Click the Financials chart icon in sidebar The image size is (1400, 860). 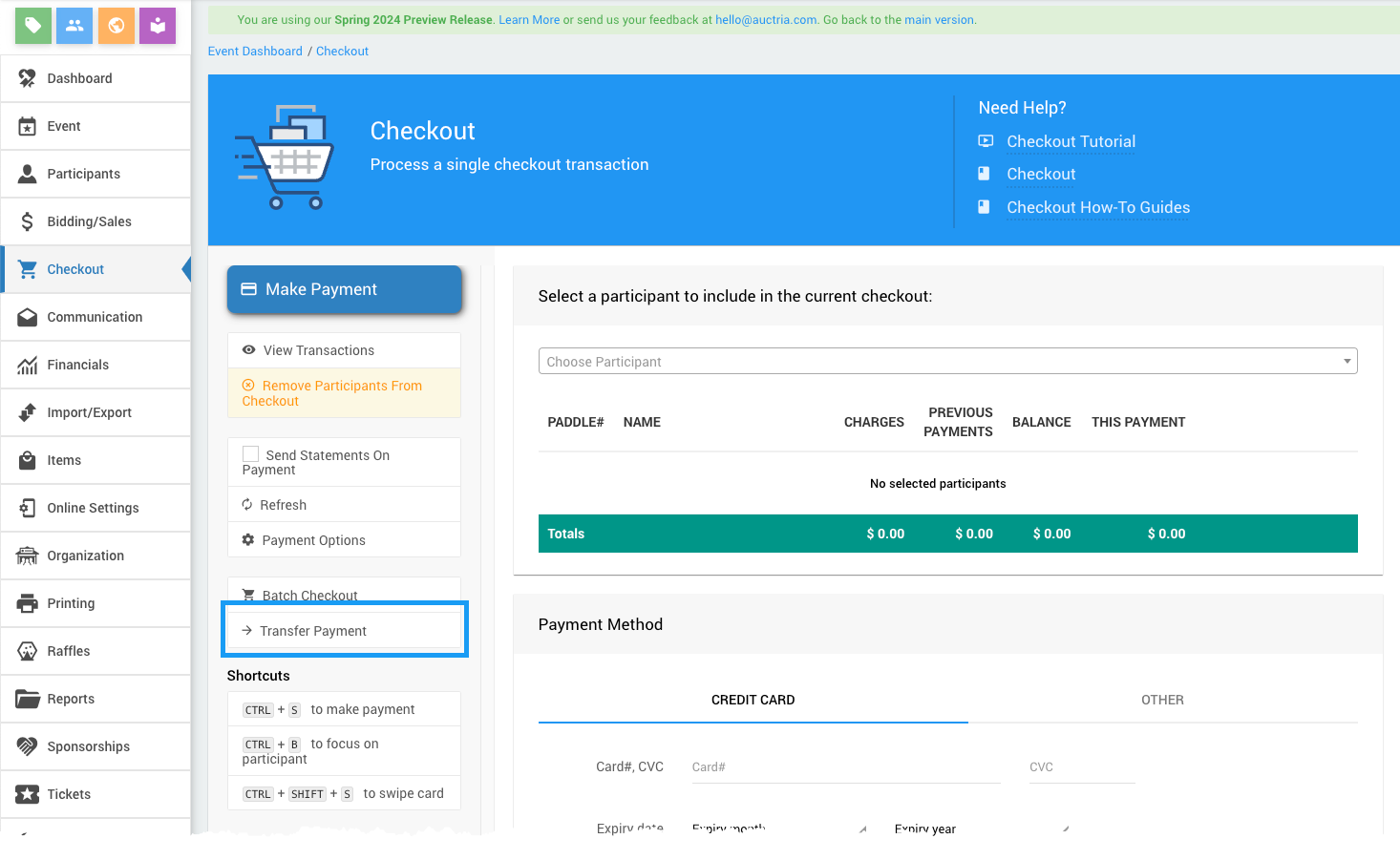[x=28, y=365]
